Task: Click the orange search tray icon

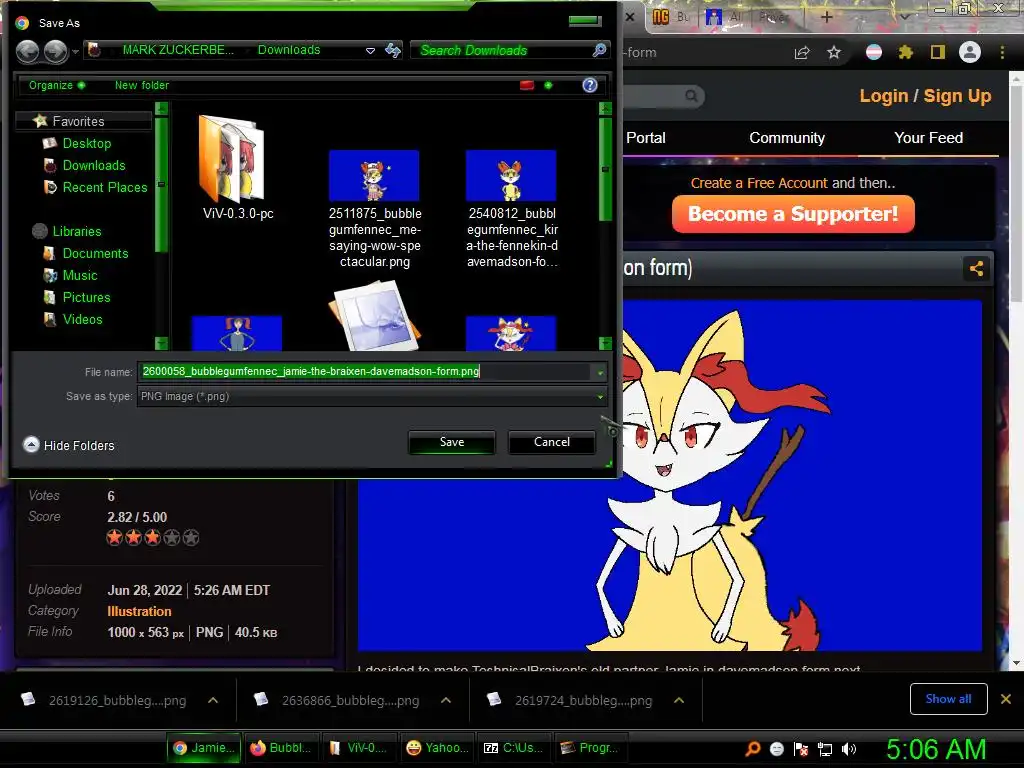Action: (x=753, y=749)
